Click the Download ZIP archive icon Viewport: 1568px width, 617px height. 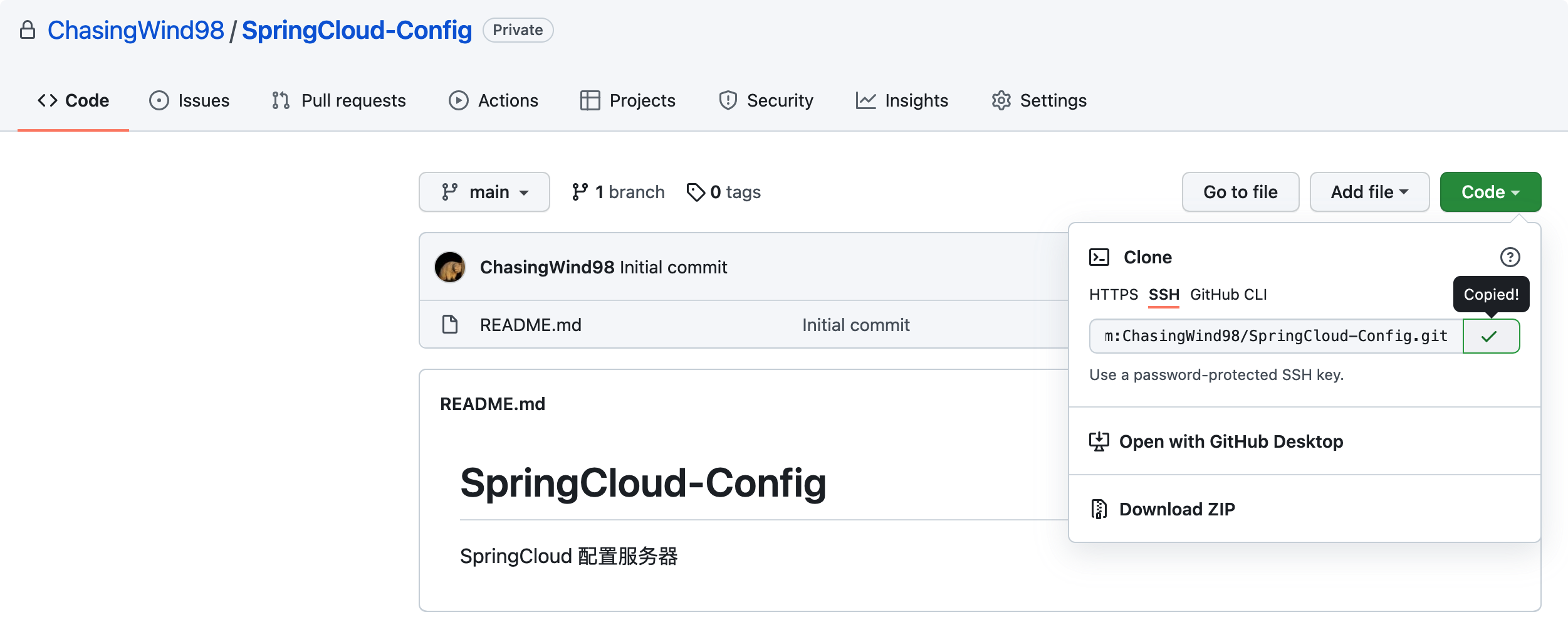coord(1099,509)
